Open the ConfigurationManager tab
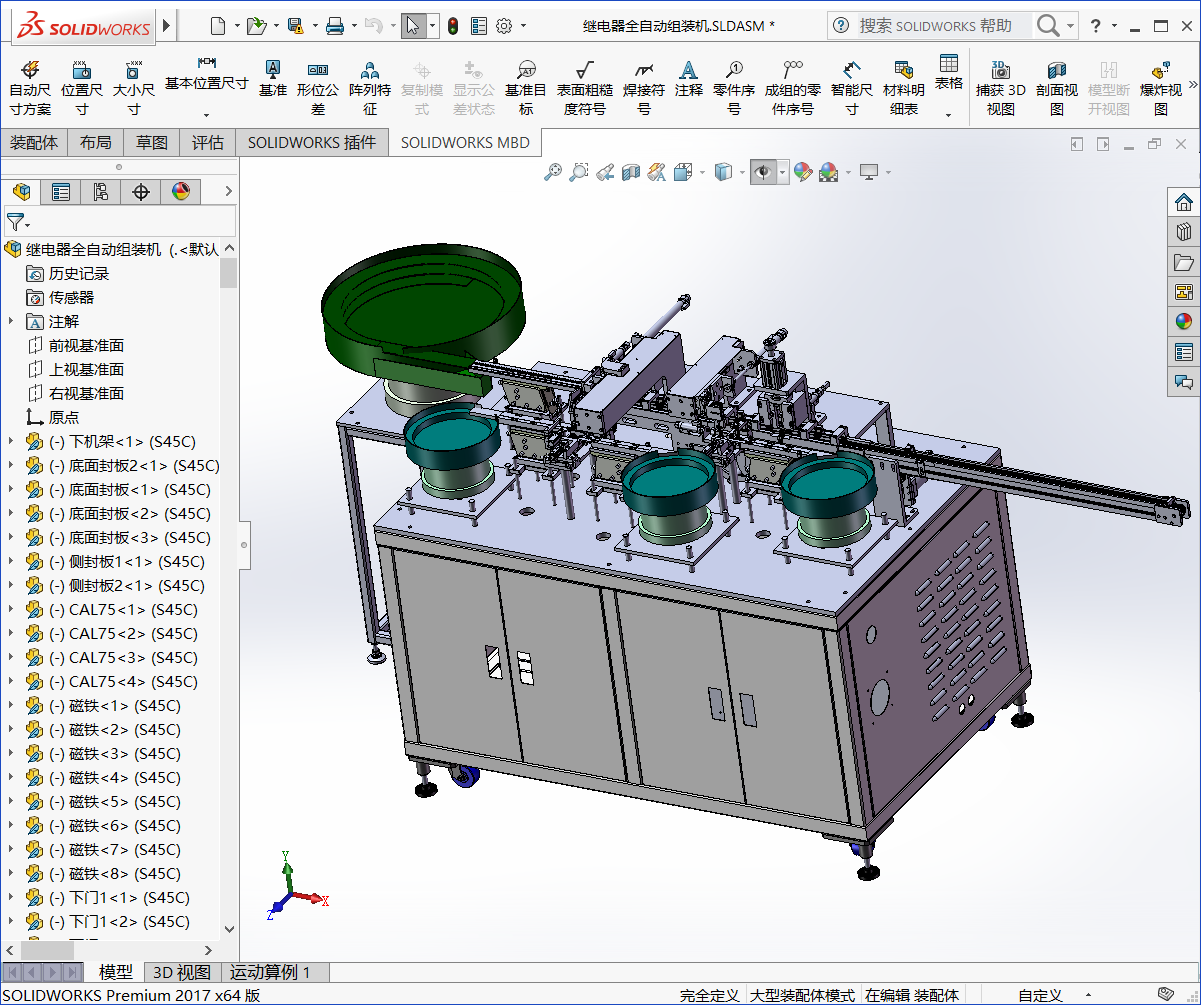1201x1005 pixels. coord(101,191)
